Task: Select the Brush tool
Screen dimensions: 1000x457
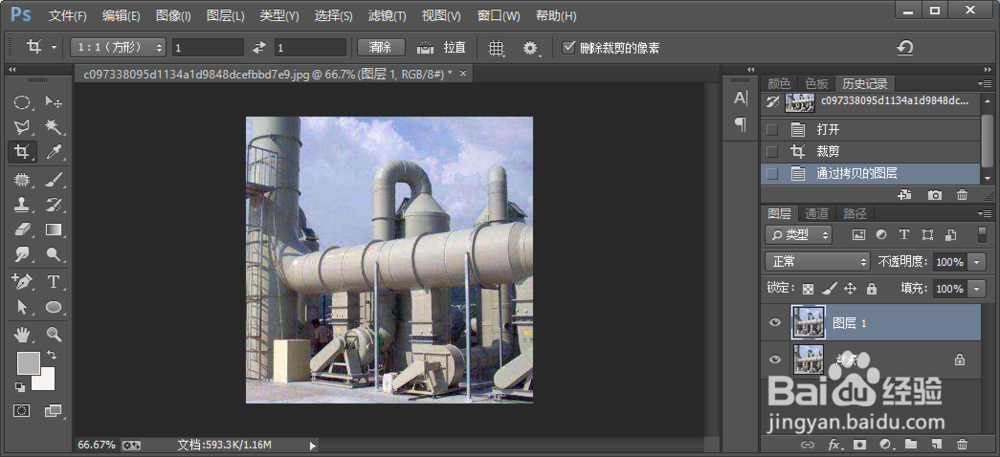Action: pos(54,180)
